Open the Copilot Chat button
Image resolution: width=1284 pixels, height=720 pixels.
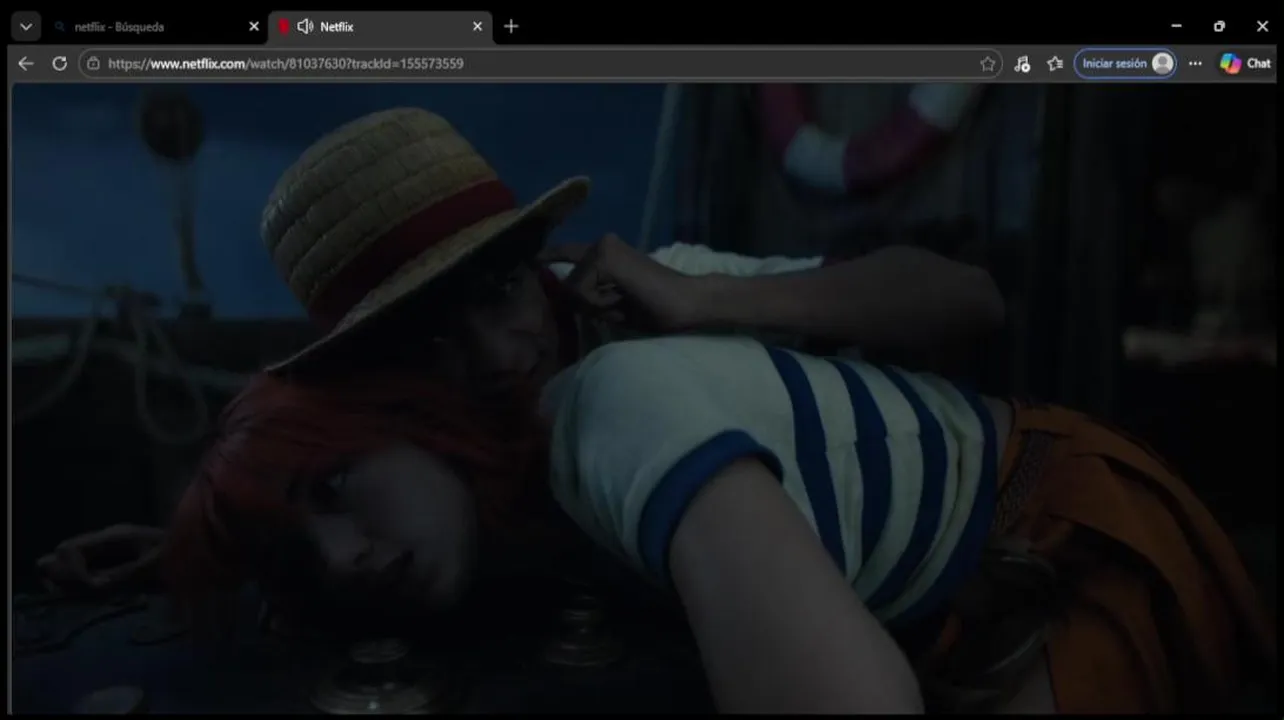click(1245, 63)
